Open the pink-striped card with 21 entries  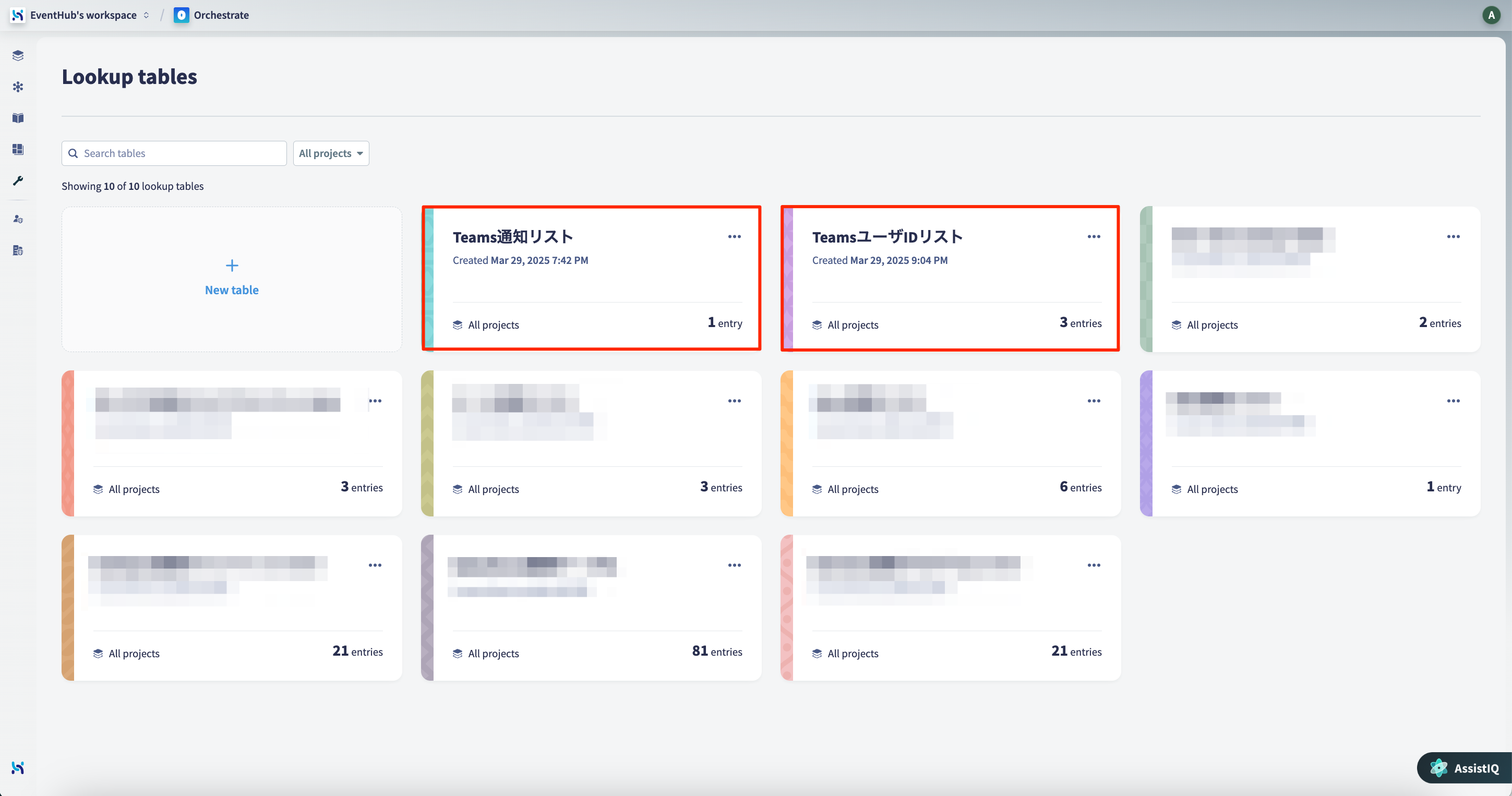(951, 608)
